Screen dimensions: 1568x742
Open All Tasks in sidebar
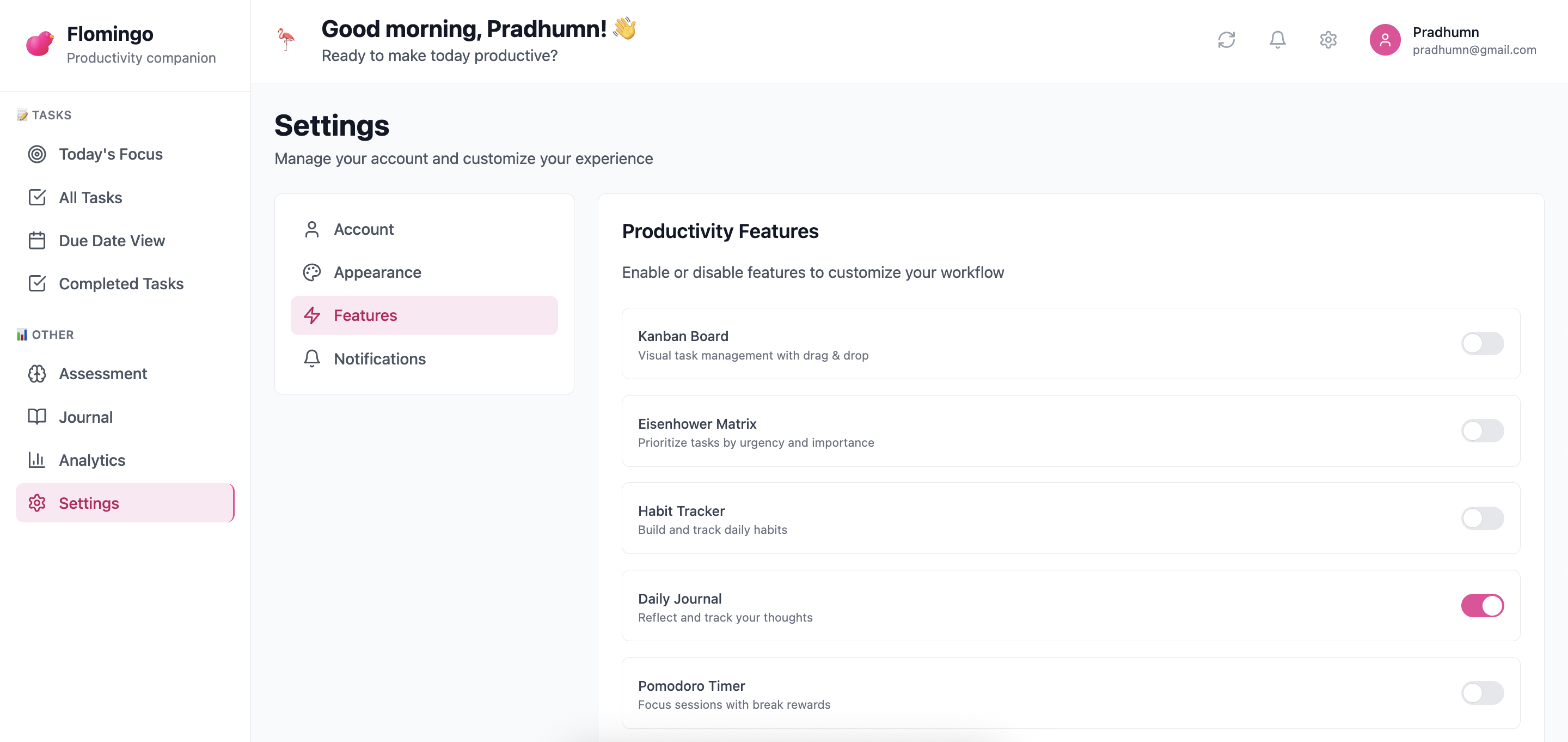pyautogui.click(x=90, y=197)
